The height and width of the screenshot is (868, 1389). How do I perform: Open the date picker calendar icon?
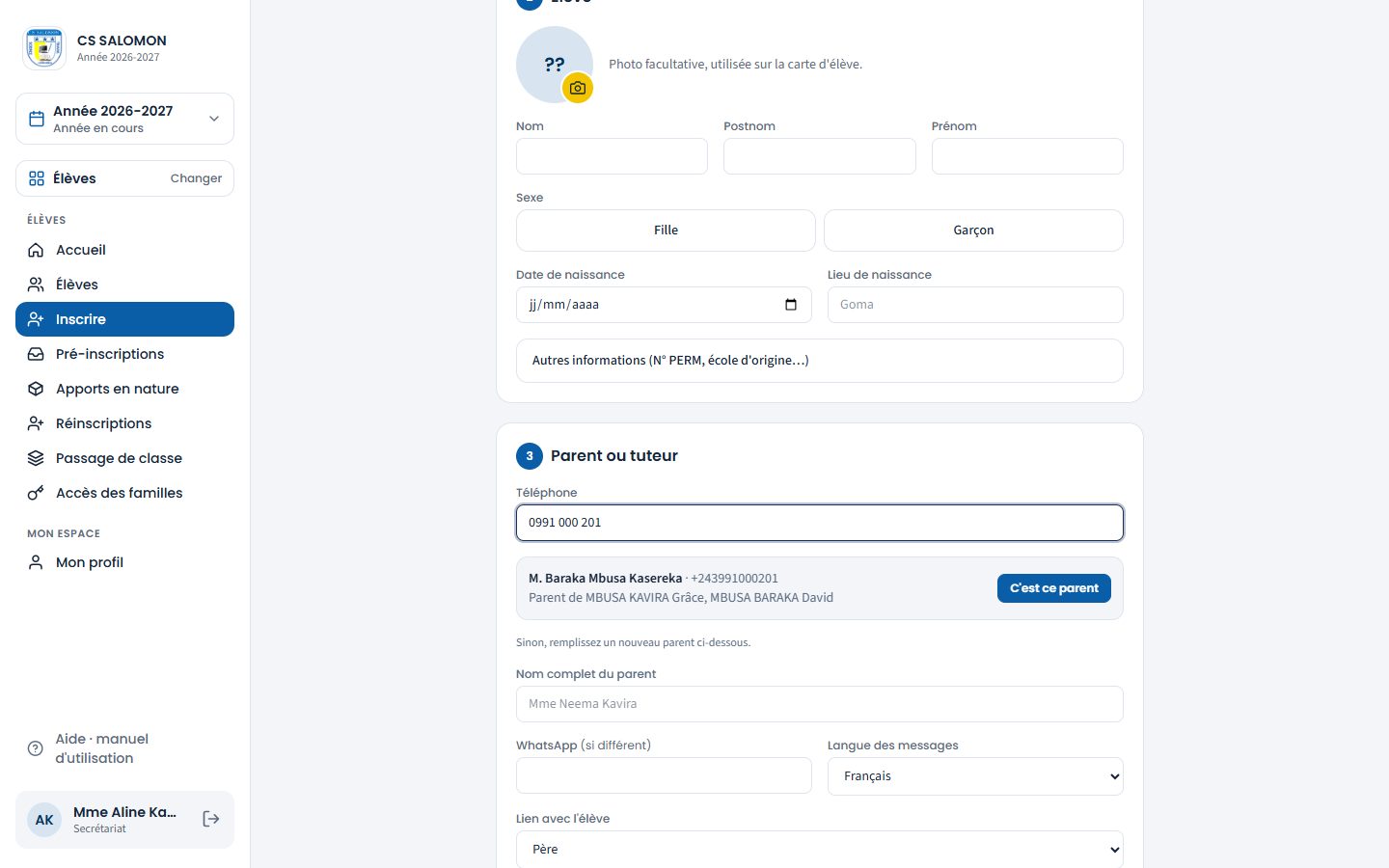click(791, 305)
